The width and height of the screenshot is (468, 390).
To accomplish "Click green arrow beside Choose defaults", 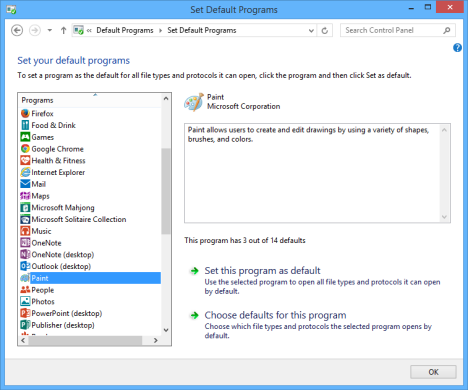I will pos(194,315).
